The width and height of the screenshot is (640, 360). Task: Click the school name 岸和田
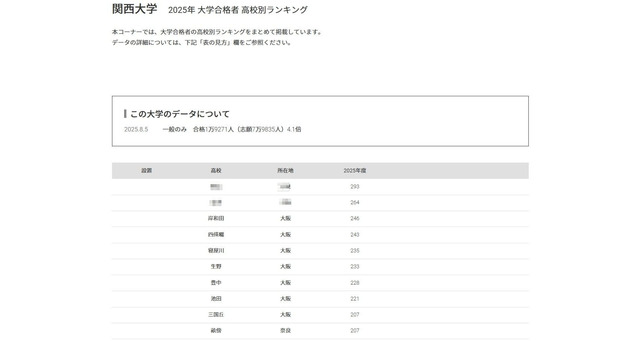tap(216, 218)
